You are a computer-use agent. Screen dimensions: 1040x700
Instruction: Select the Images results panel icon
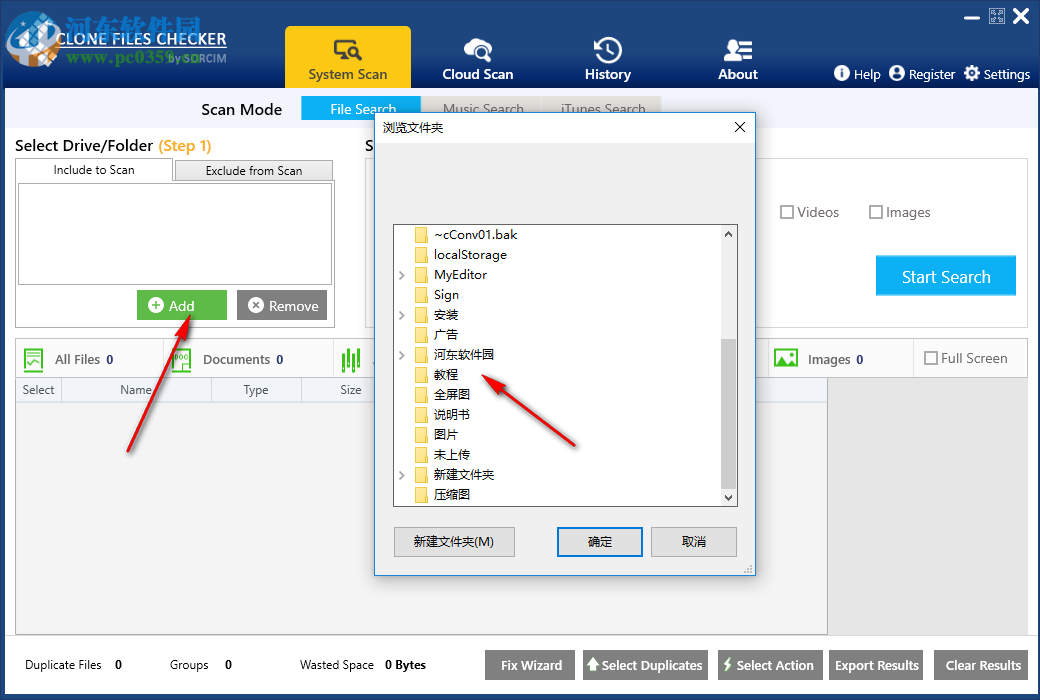[x=784, y=358]
